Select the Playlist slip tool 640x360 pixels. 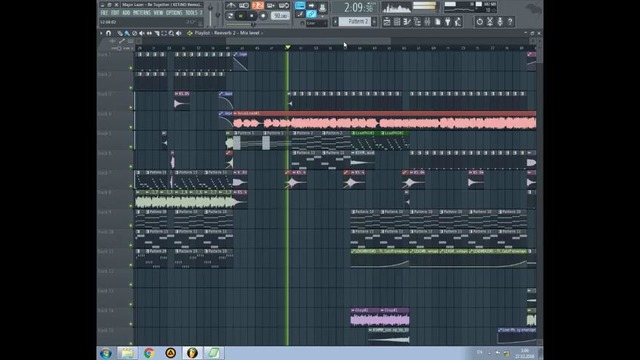[x=149, y=33]
